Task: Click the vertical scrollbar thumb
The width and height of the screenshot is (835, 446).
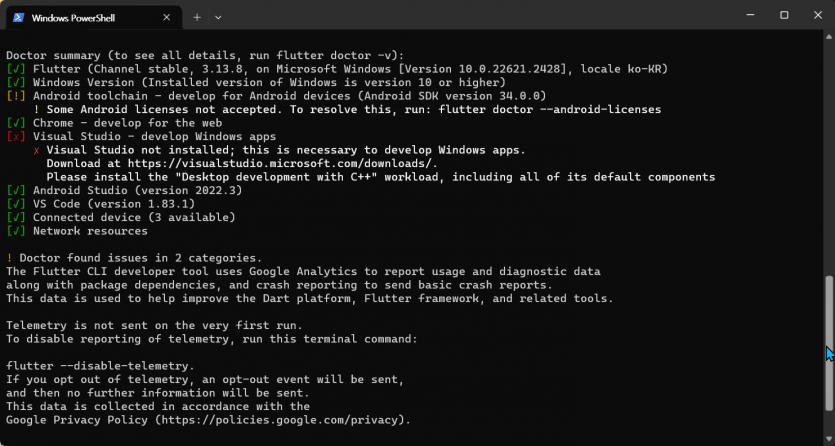Action: point(829,343)
